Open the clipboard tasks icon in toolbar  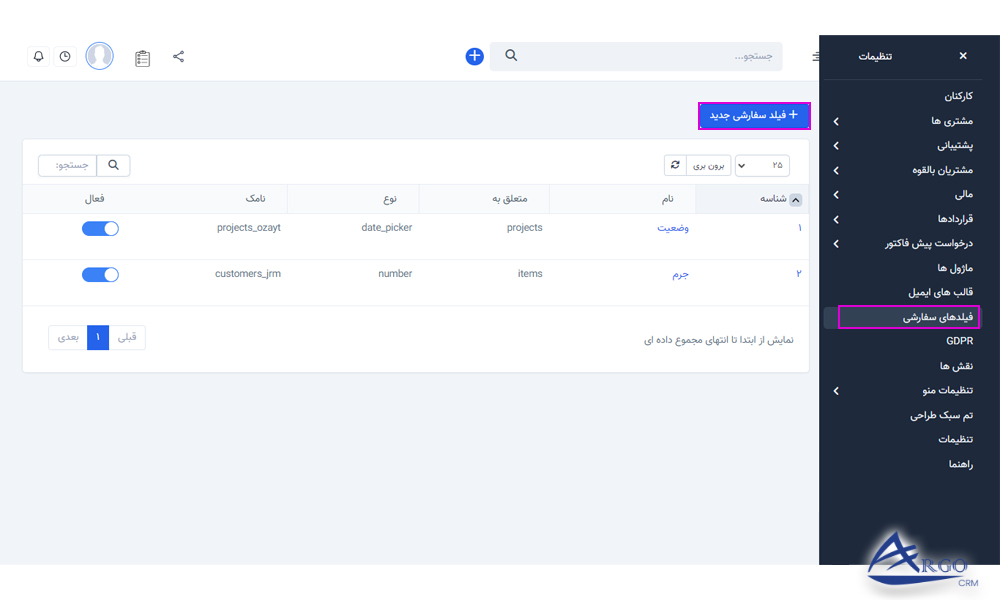point(142,57)
